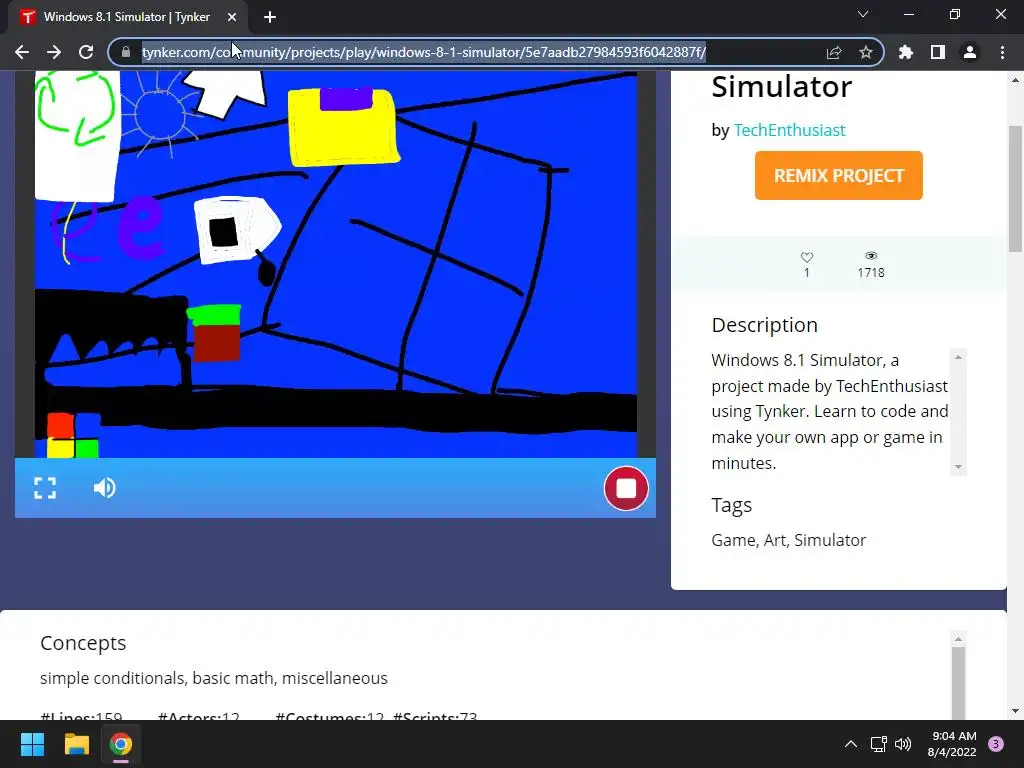Close the Windows 8.1 Simulator tab
This screenshot has height=768, width=1024.
tap(232, 17)
